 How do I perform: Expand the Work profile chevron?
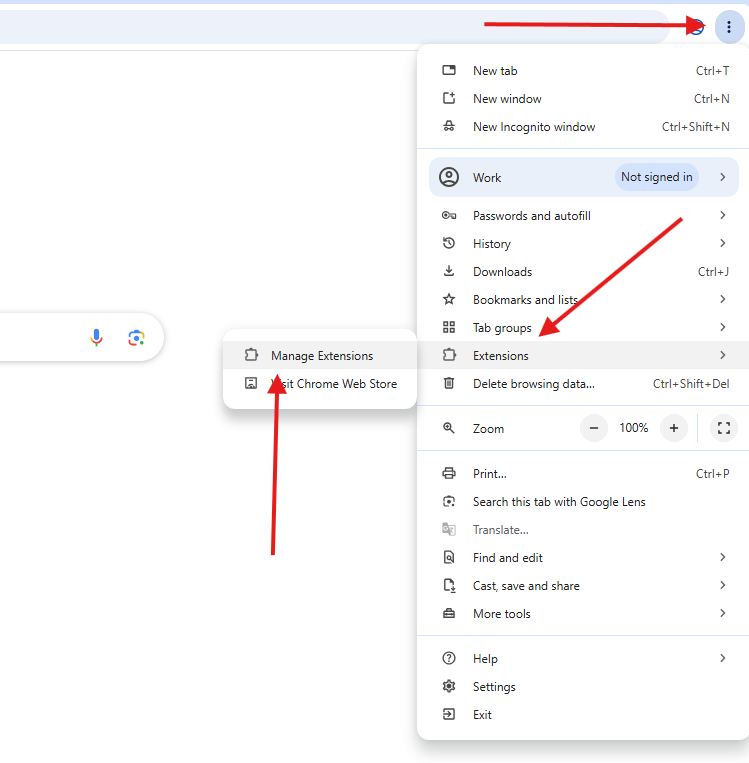(x=723, y=177)
